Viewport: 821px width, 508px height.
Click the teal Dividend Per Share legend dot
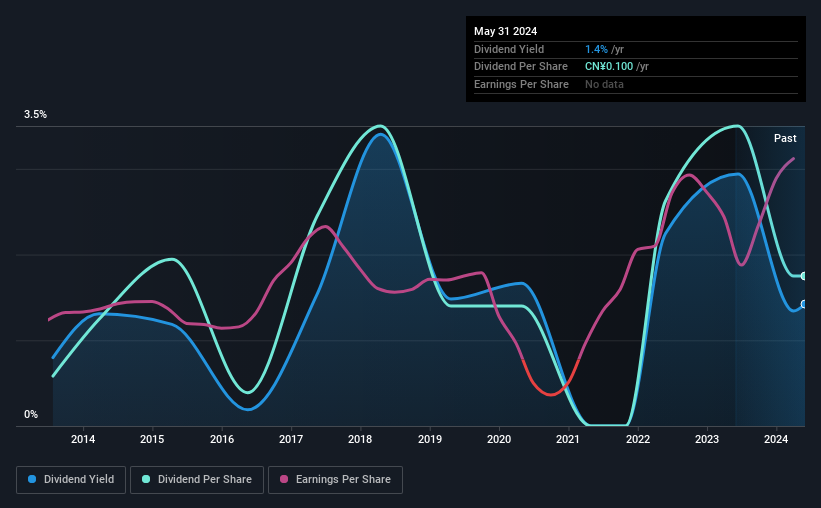tap(146, 479)
